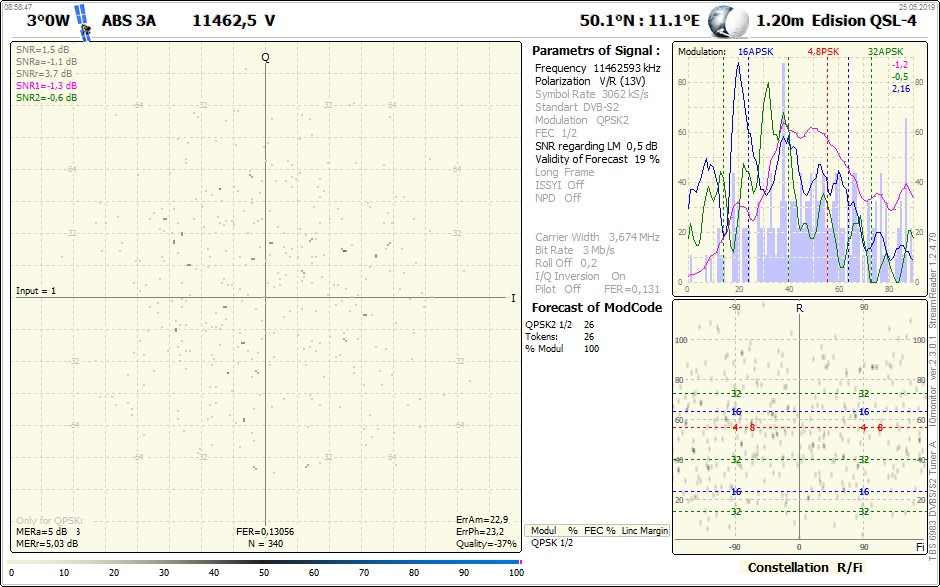Click the FER=0,13056 value under the constellation
The height and width of the screenshot is (587, 940).
coord(265,532)
